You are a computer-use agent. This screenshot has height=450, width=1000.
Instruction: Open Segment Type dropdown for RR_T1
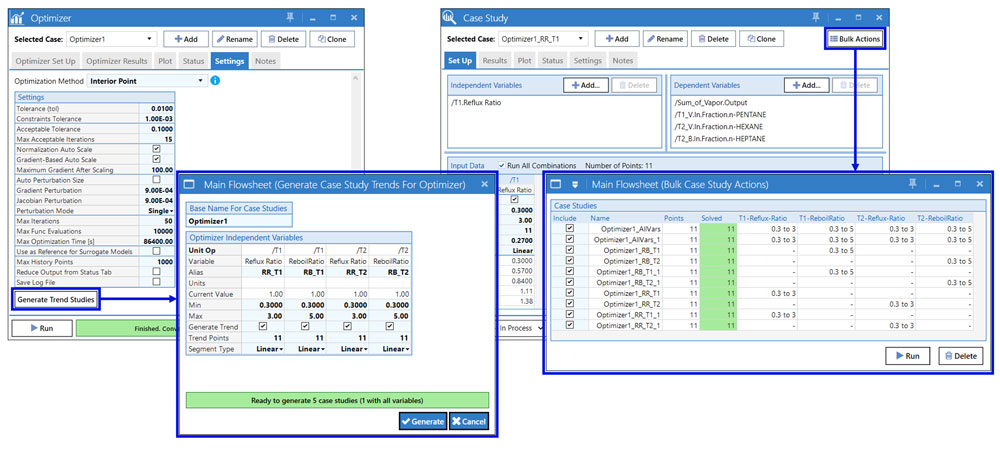[x=263, y=349]
